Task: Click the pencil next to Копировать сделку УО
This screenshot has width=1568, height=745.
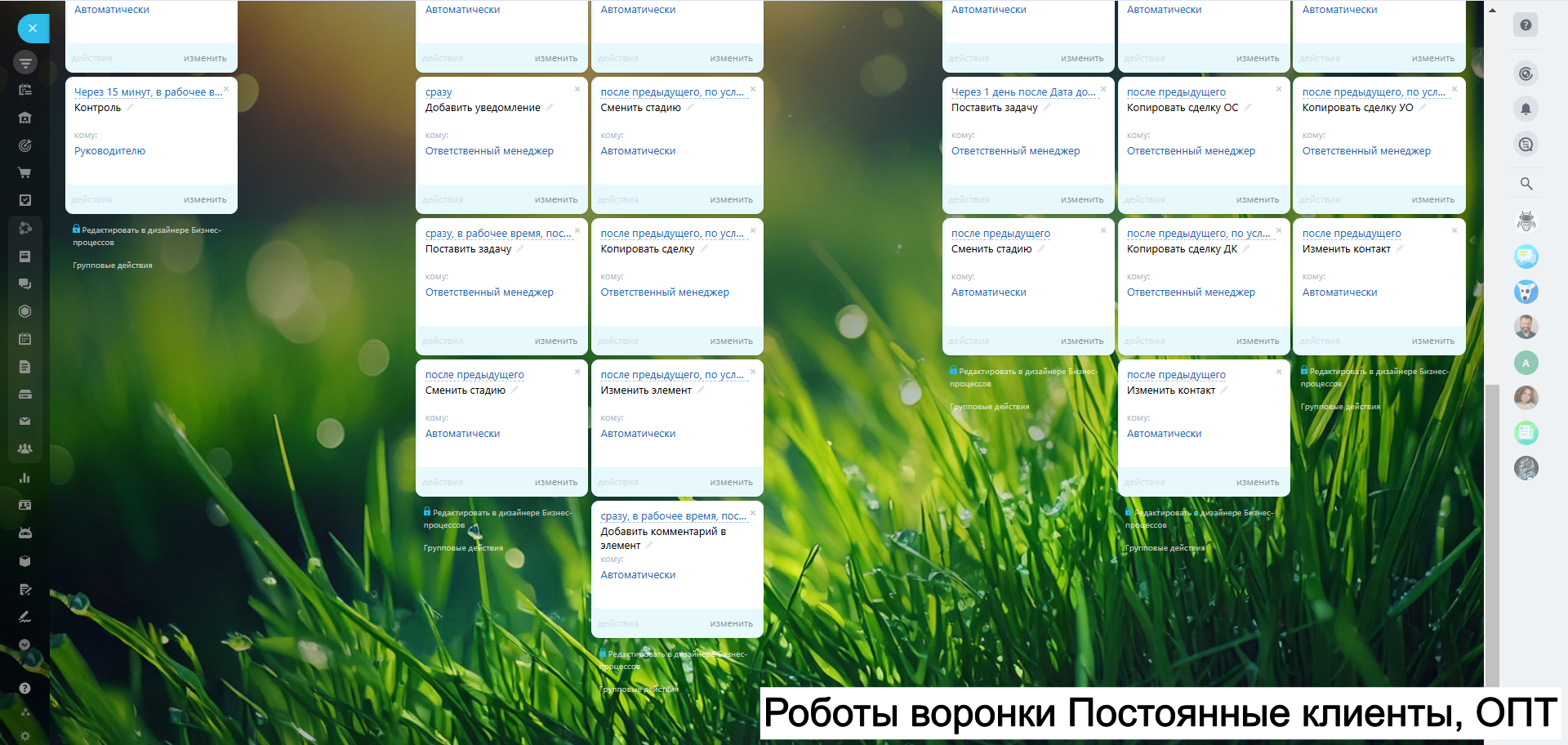Action: pos(1422,107)
